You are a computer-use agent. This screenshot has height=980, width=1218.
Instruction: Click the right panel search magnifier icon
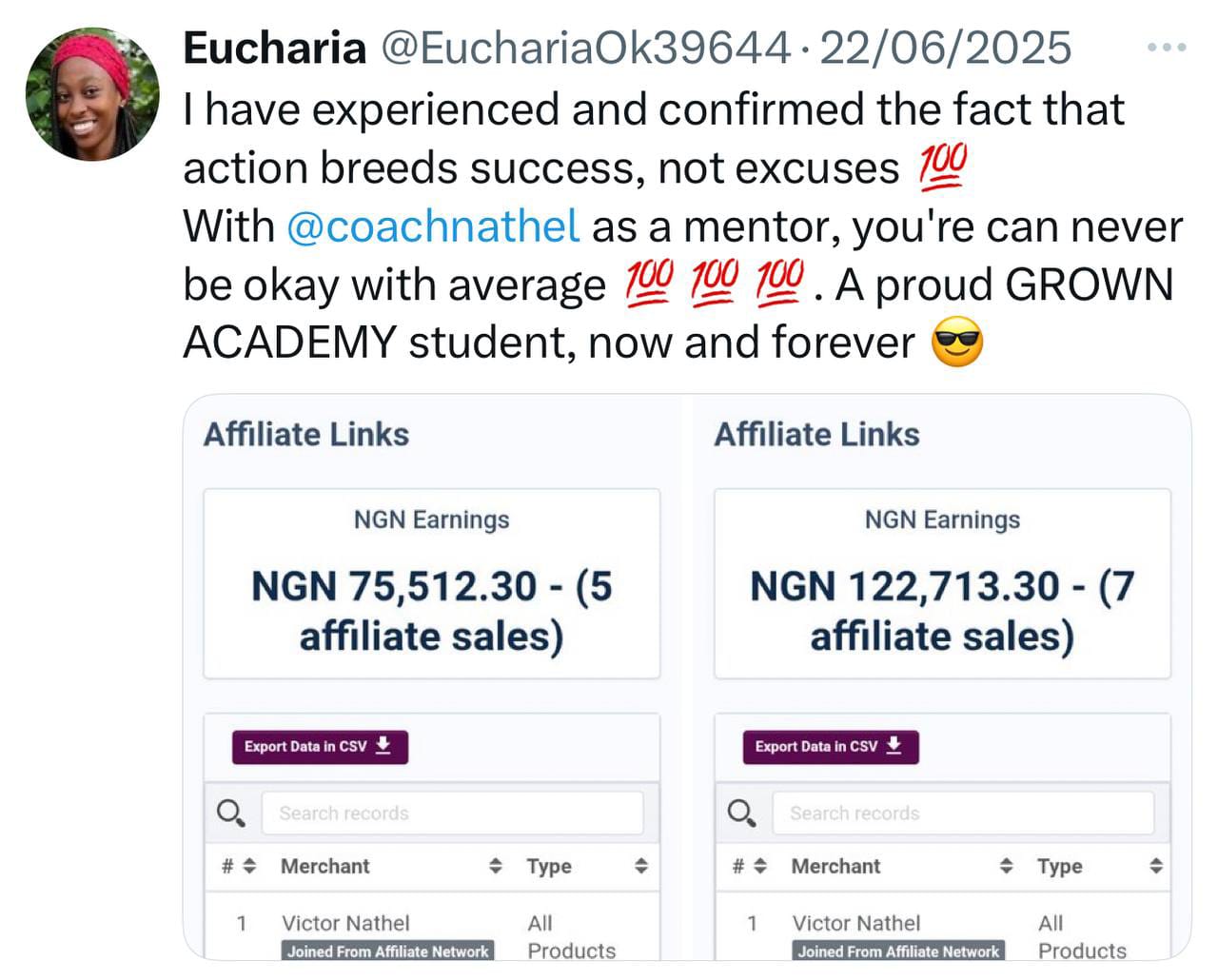pos(741,813)
